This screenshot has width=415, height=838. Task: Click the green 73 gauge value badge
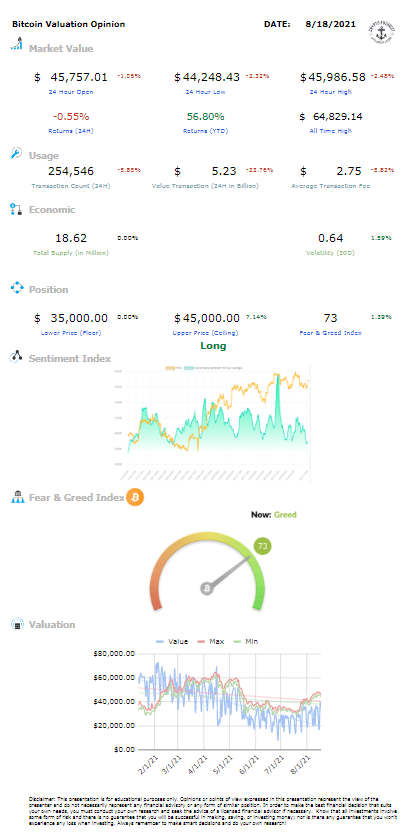pos(263,546)
